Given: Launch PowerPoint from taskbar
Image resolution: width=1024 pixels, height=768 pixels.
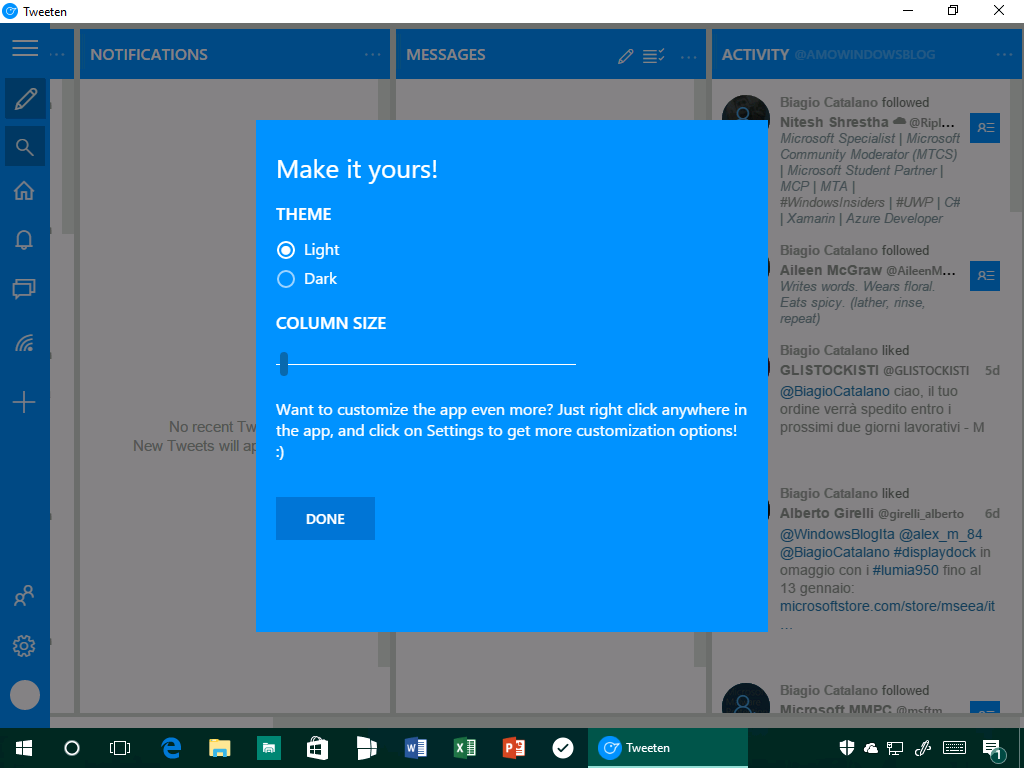Looking at the screenshot, I should point(514,748).
